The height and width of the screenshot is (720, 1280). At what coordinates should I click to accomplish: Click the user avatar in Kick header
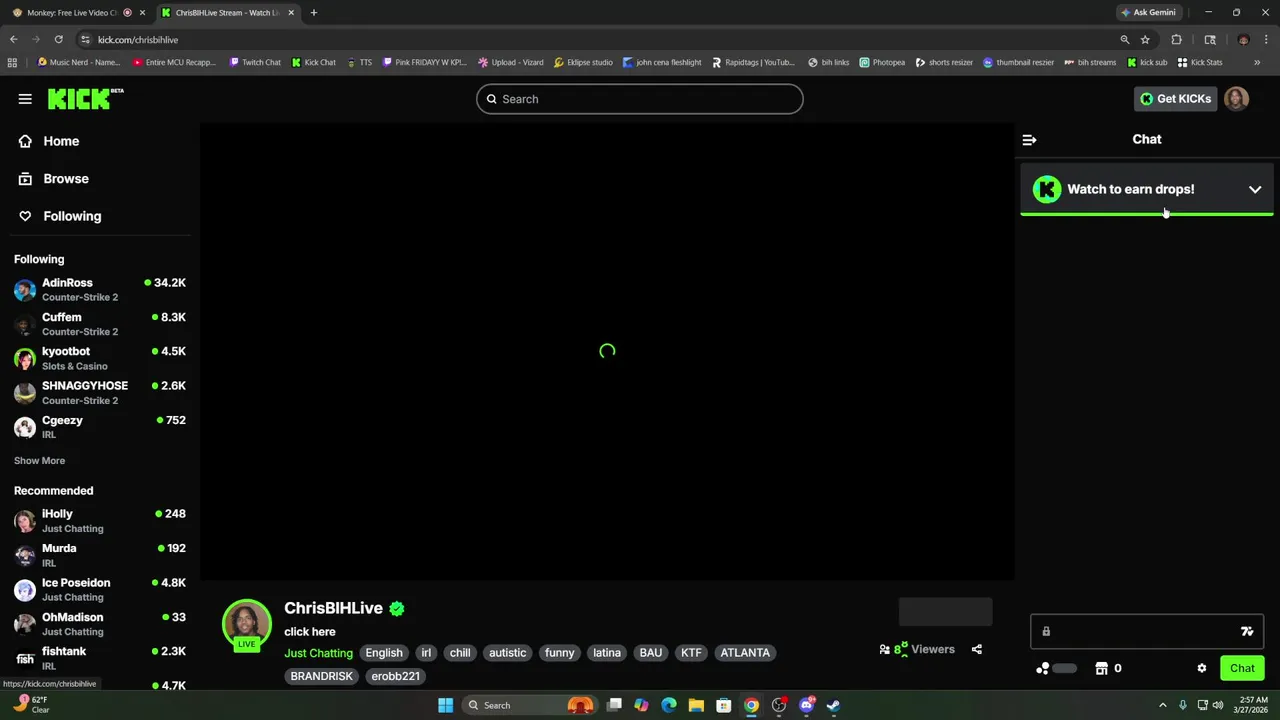point(1236,99)
